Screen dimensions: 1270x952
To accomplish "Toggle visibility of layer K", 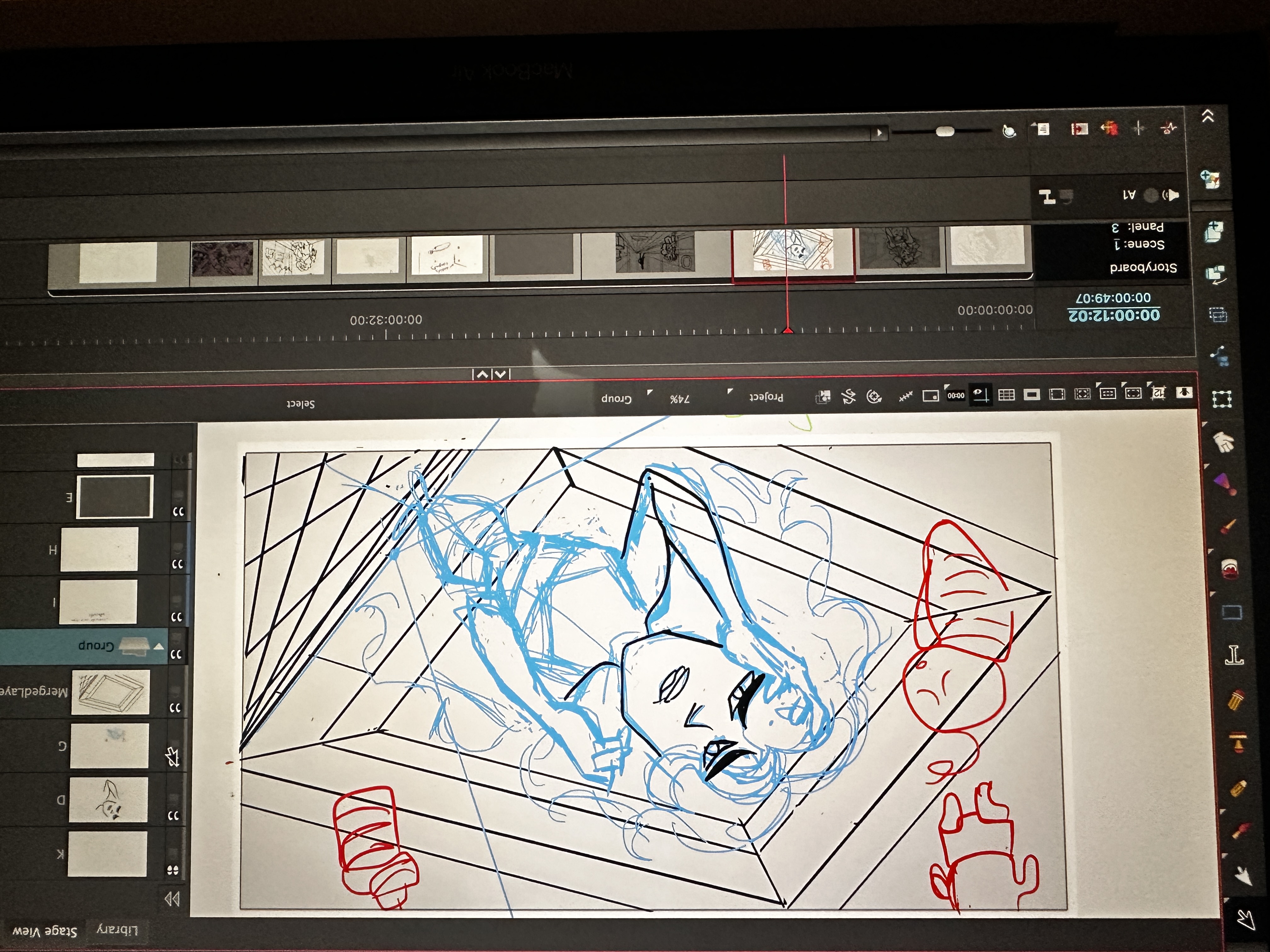I will click(172, 870).
